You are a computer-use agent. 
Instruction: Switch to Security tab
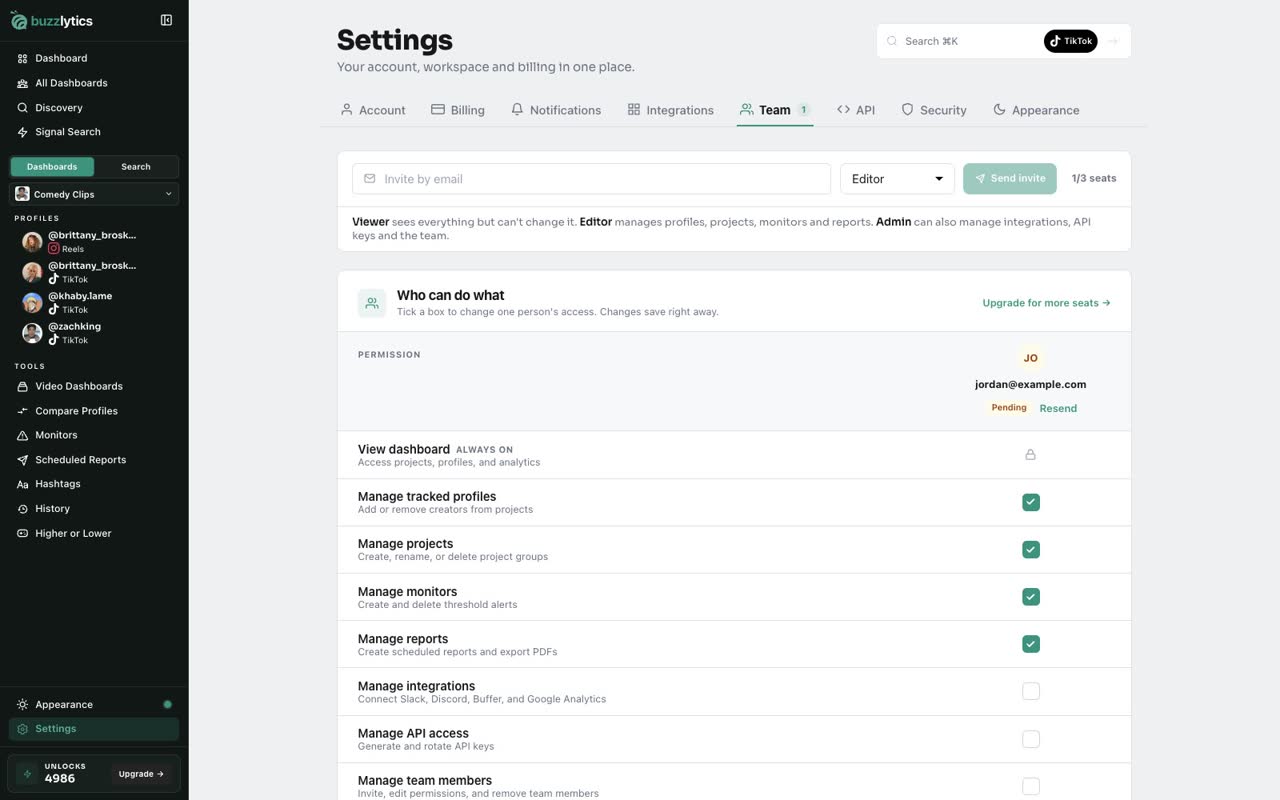tap(934, 110)
